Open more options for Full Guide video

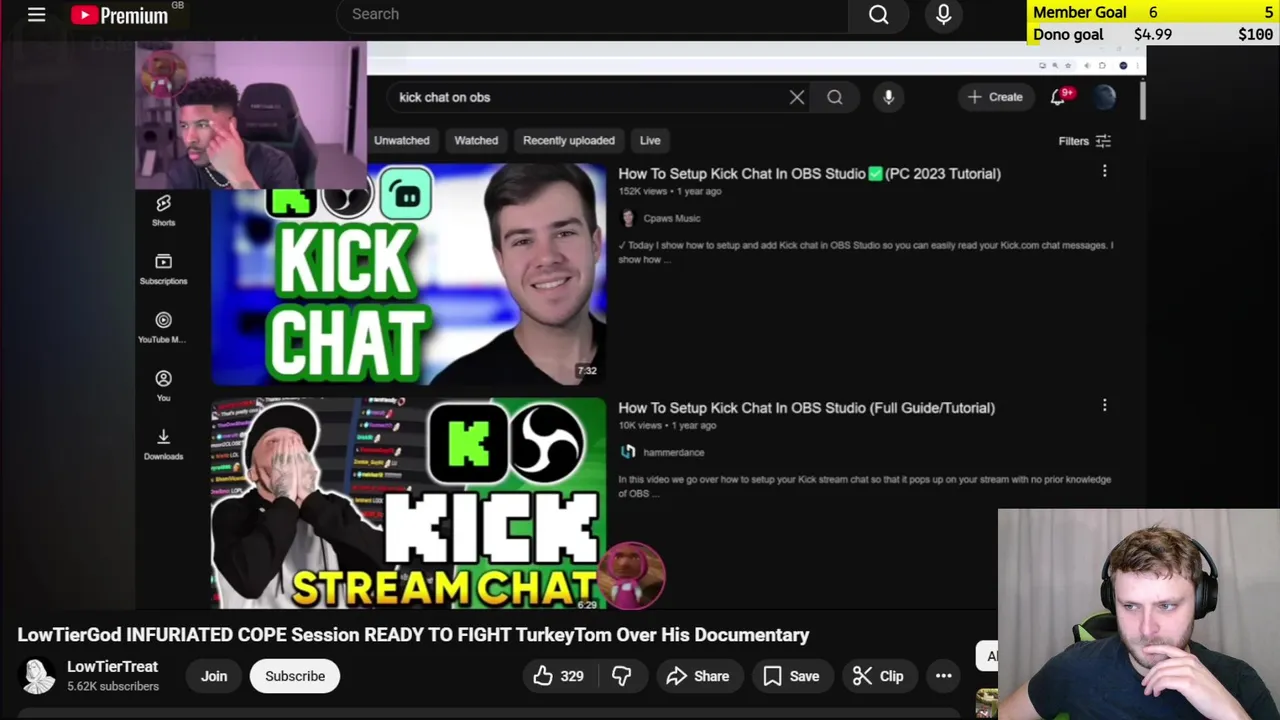(1104, 405)
